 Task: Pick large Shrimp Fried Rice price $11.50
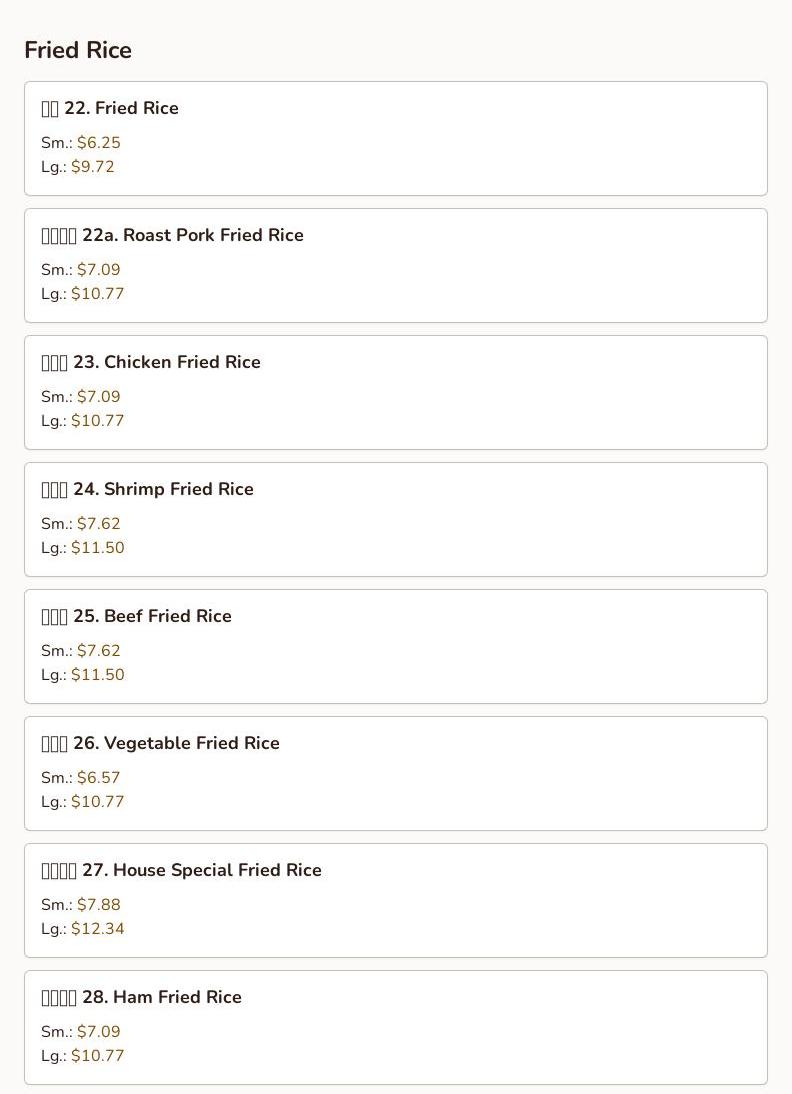pos(98,548)
